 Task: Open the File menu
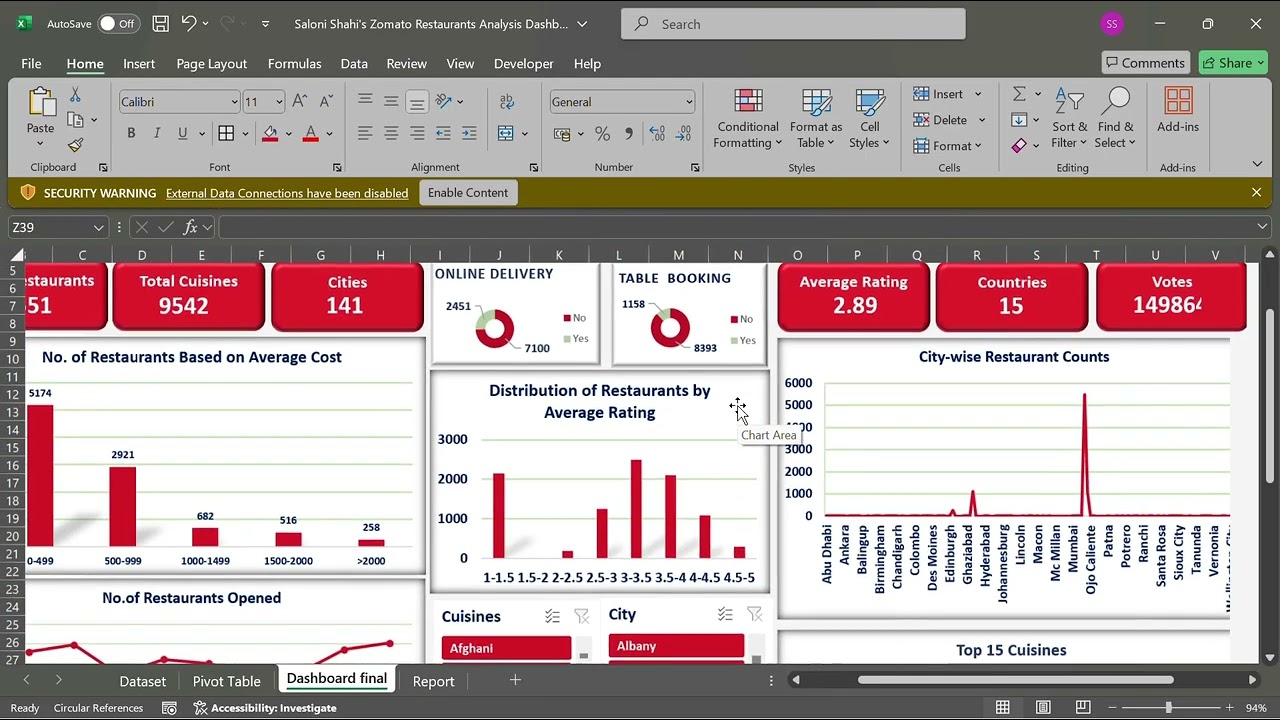click(31, 63)
